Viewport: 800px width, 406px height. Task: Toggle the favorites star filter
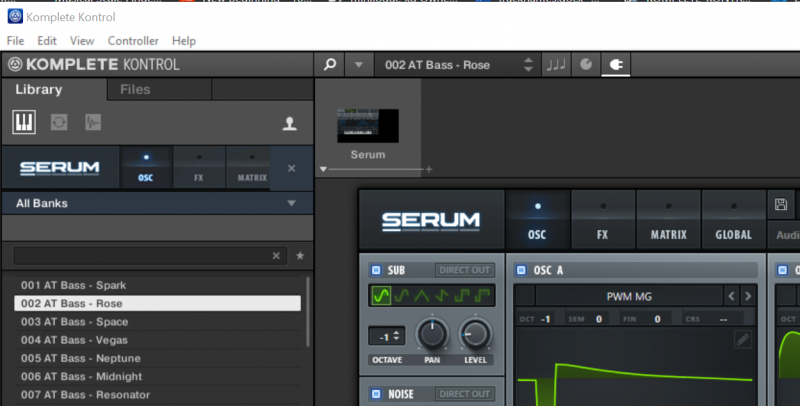[301, 256]
